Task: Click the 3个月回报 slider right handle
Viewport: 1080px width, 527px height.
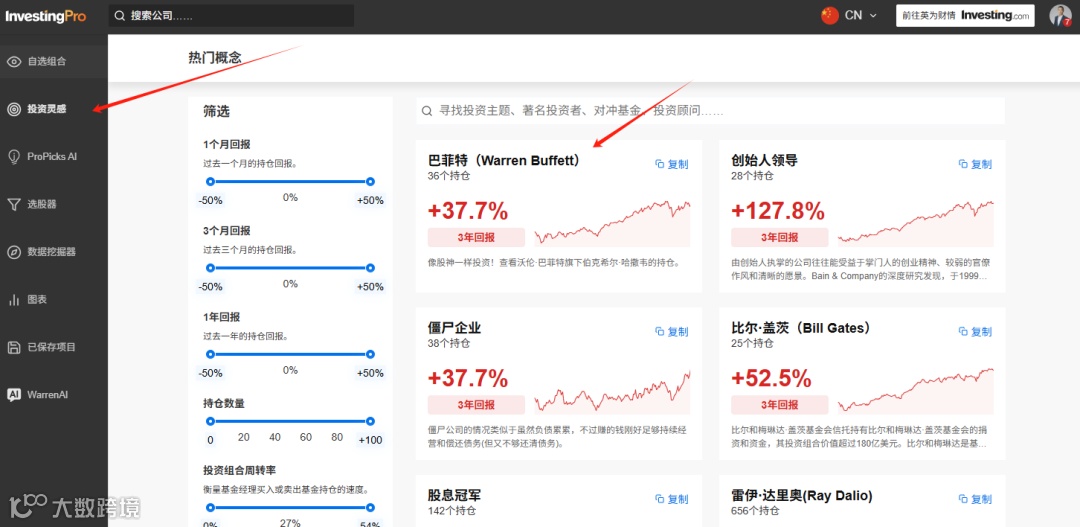Action: 370,267
